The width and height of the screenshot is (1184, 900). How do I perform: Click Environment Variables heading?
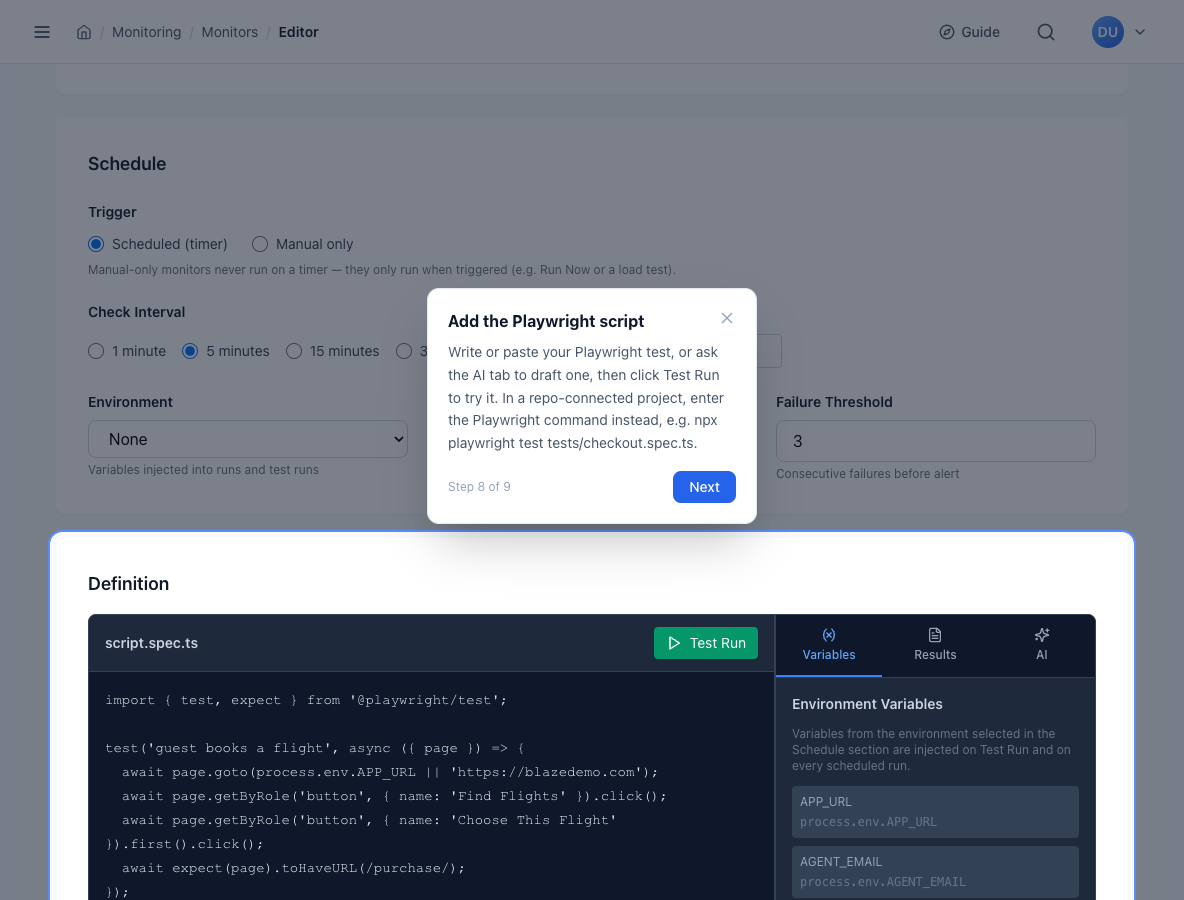[x=867, y=704]
